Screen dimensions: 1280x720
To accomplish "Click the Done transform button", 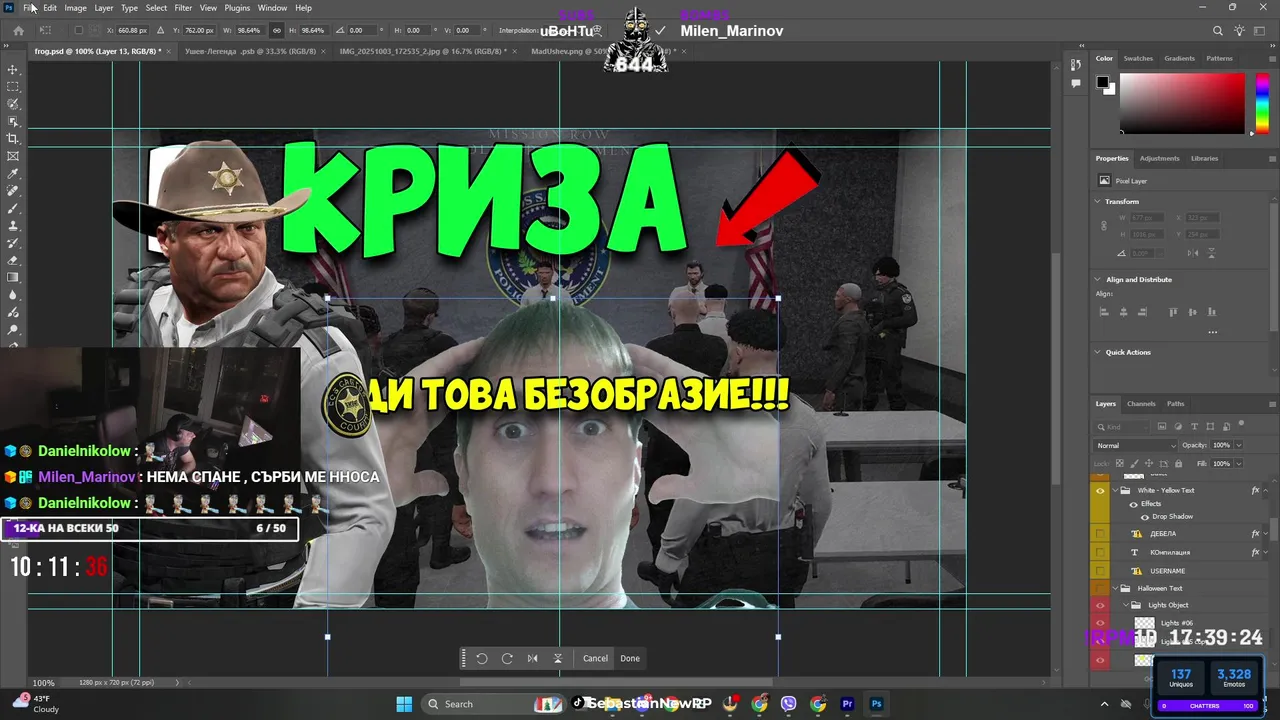I will pos(630,658).
